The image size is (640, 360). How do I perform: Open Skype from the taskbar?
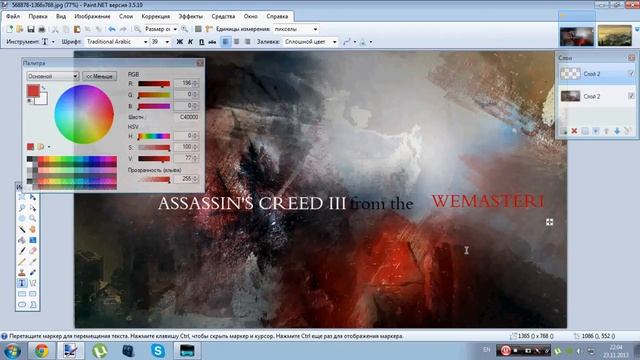pos(158,351)
